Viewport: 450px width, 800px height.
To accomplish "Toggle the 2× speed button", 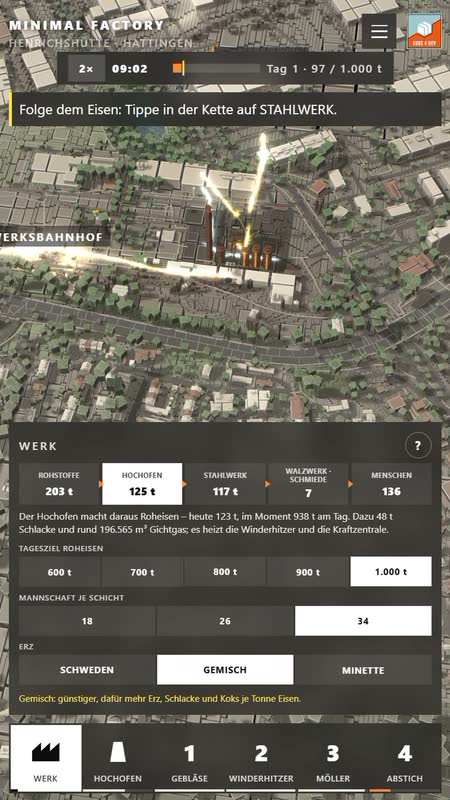I will (x=87, y=69).
